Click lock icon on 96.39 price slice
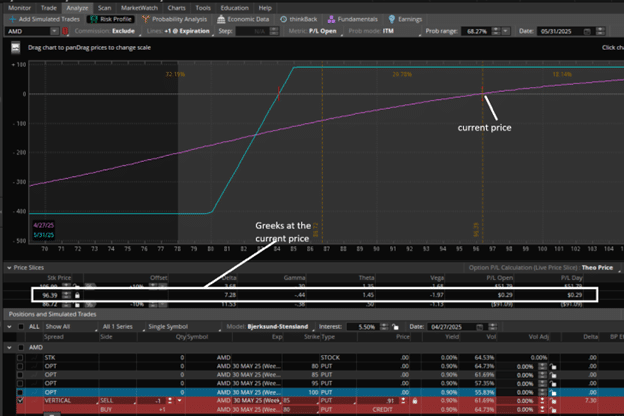624x416 pixels. coord(76,295)
